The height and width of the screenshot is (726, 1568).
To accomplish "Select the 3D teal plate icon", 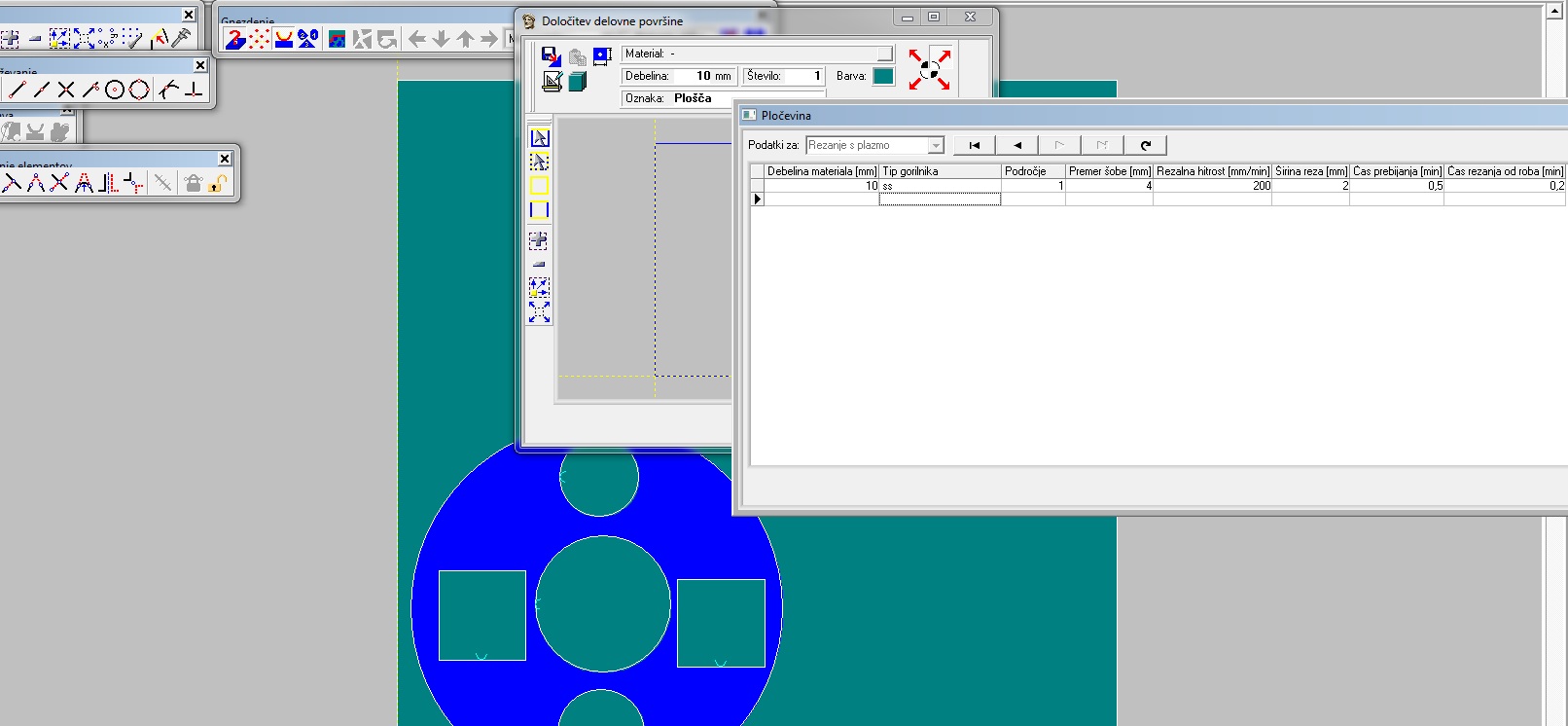I will [577, 82].
